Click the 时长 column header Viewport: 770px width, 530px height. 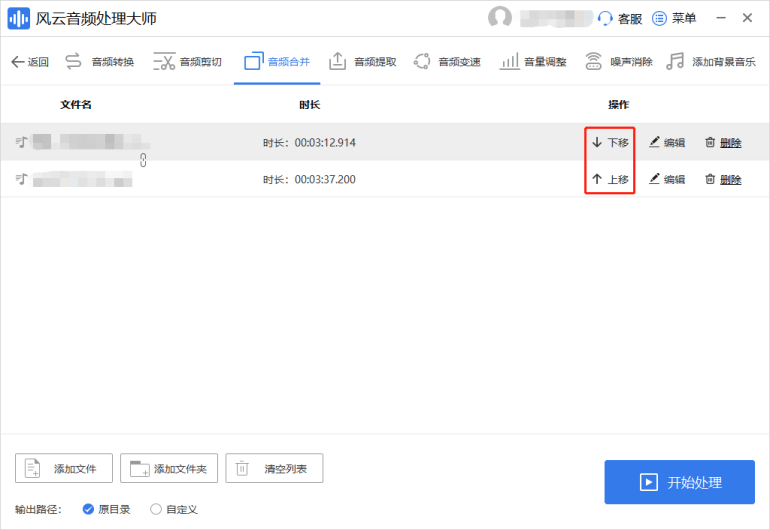pyautogui.click(x=309, y=105)
